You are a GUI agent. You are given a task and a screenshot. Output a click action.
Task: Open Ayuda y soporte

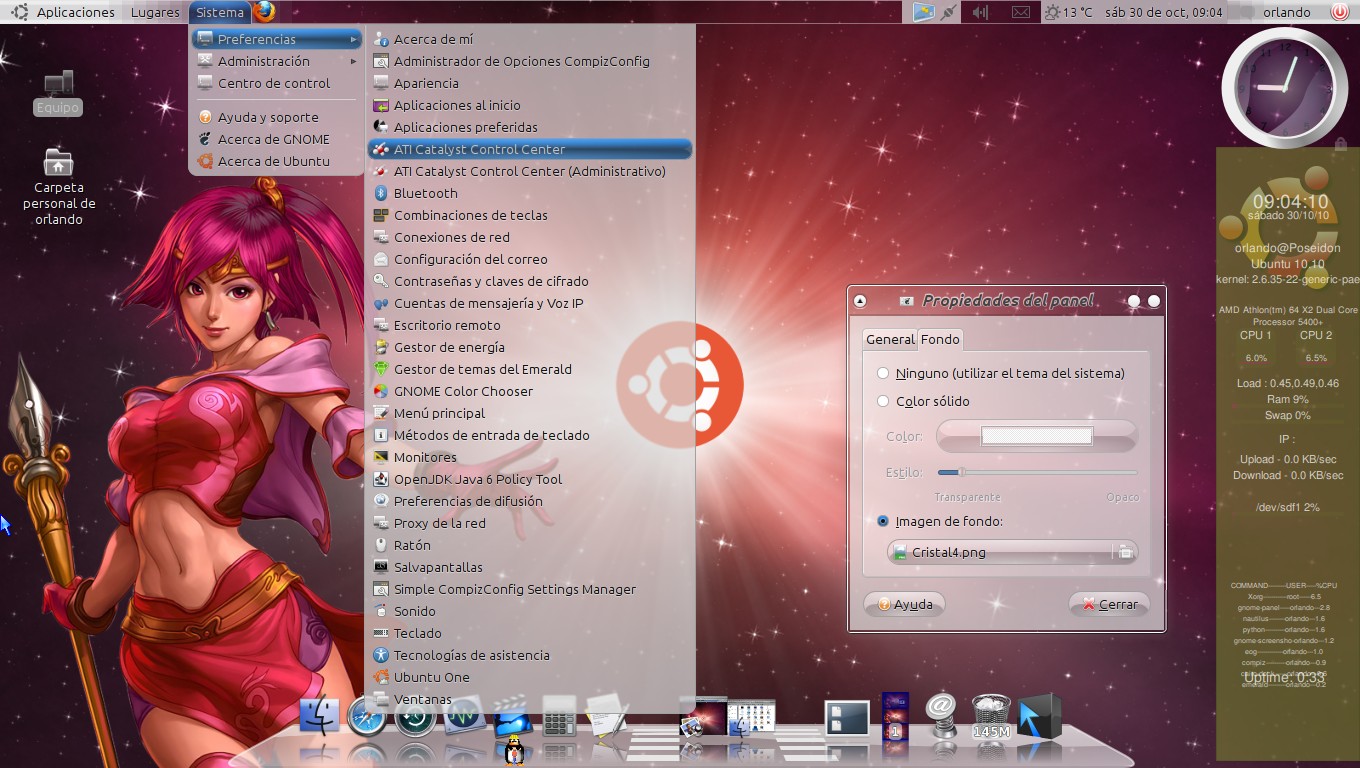(x=275, y=117)
